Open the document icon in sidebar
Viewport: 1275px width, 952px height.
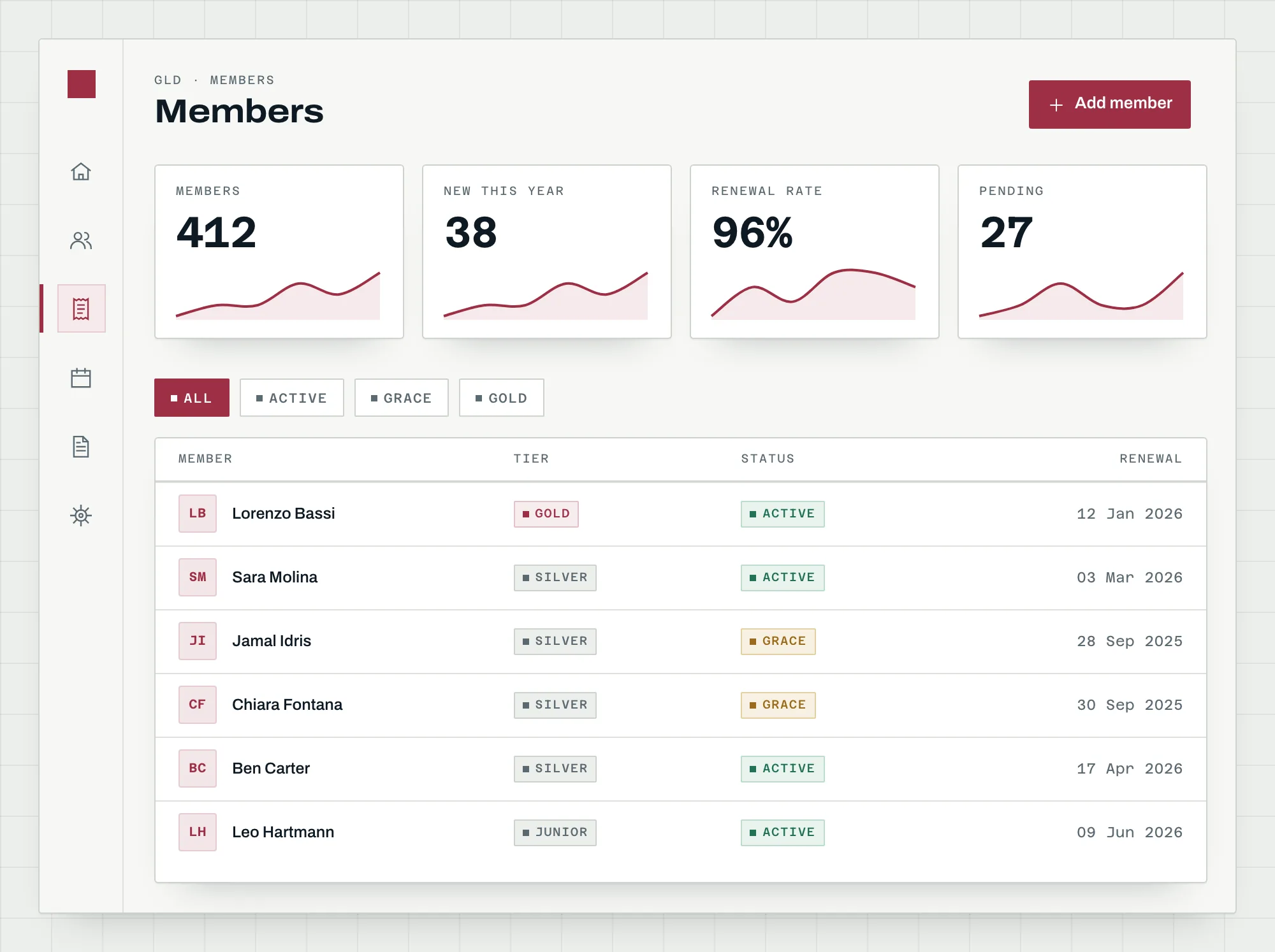81,447
